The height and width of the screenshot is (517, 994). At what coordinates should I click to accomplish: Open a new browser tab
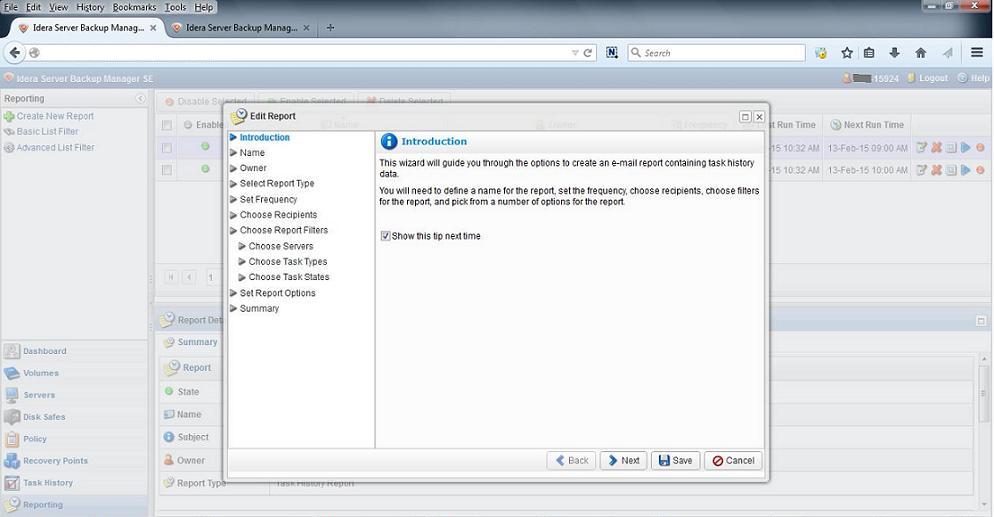coord(330,28)
